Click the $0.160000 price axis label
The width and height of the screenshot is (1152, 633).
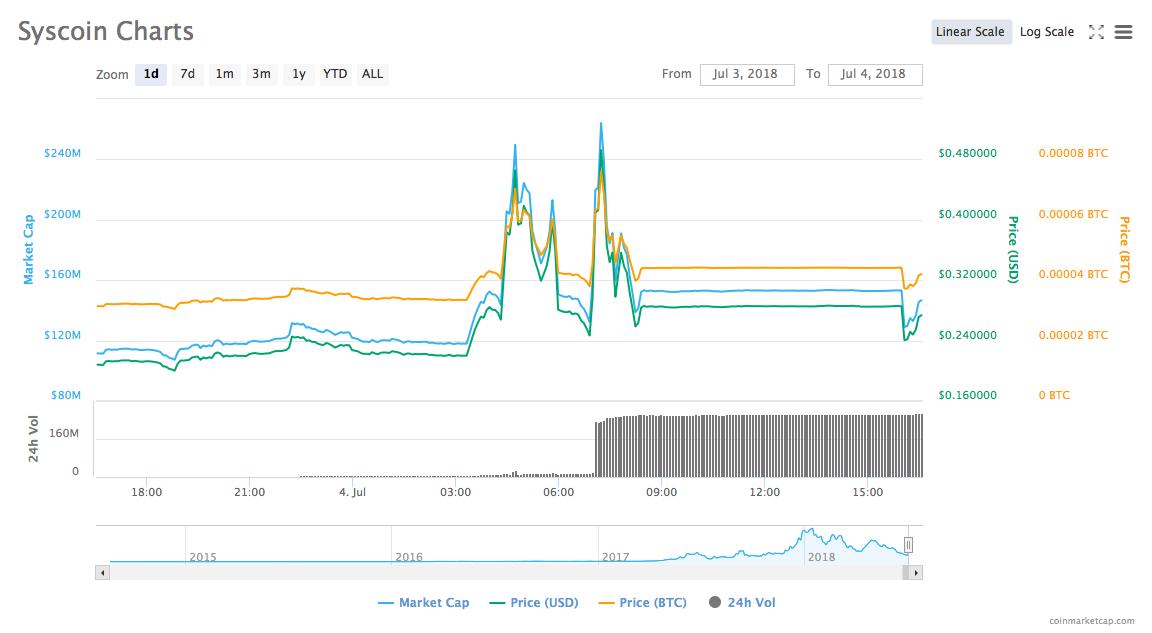[x=968, y=395]
